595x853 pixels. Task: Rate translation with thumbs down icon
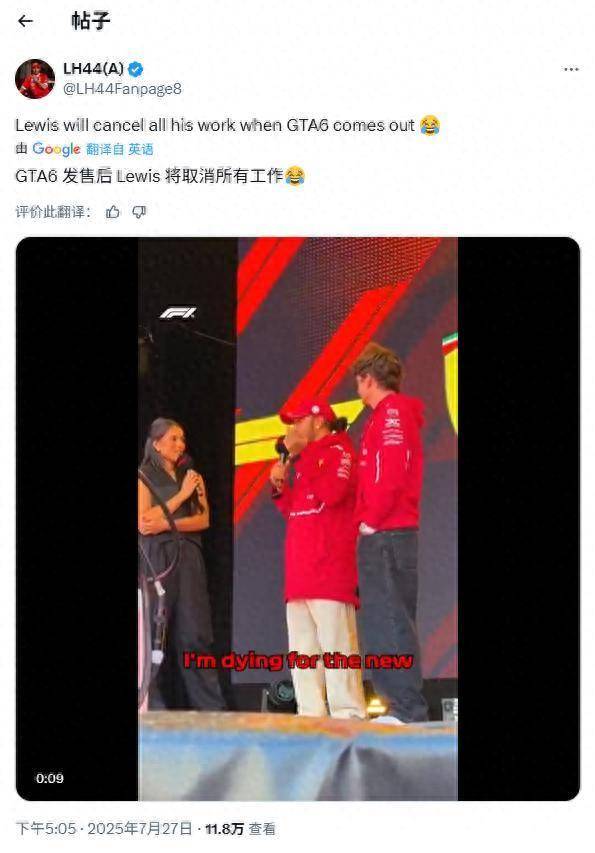139,212
